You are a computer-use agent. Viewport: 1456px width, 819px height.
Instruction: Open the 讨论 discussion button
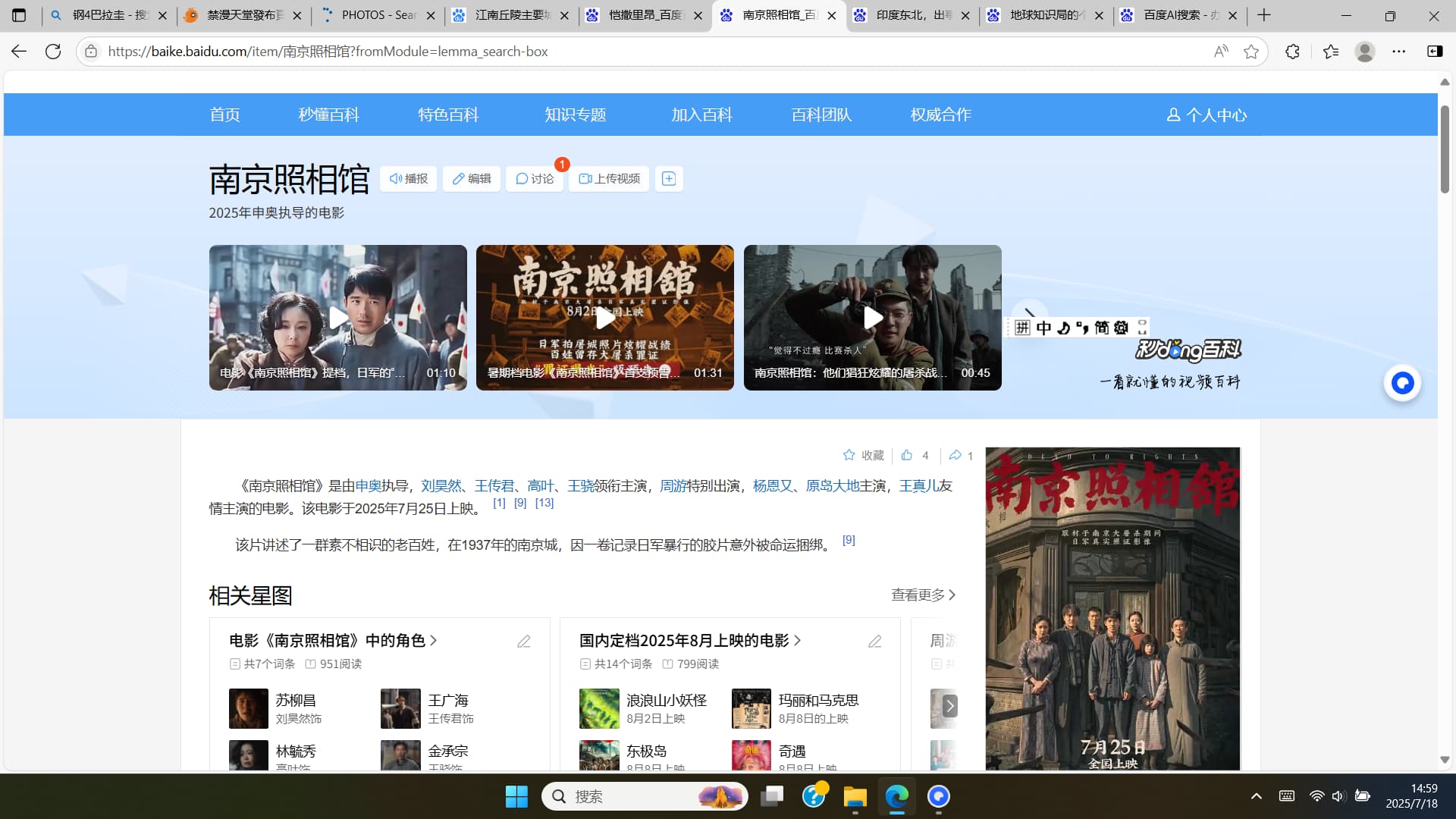point(535,178)
